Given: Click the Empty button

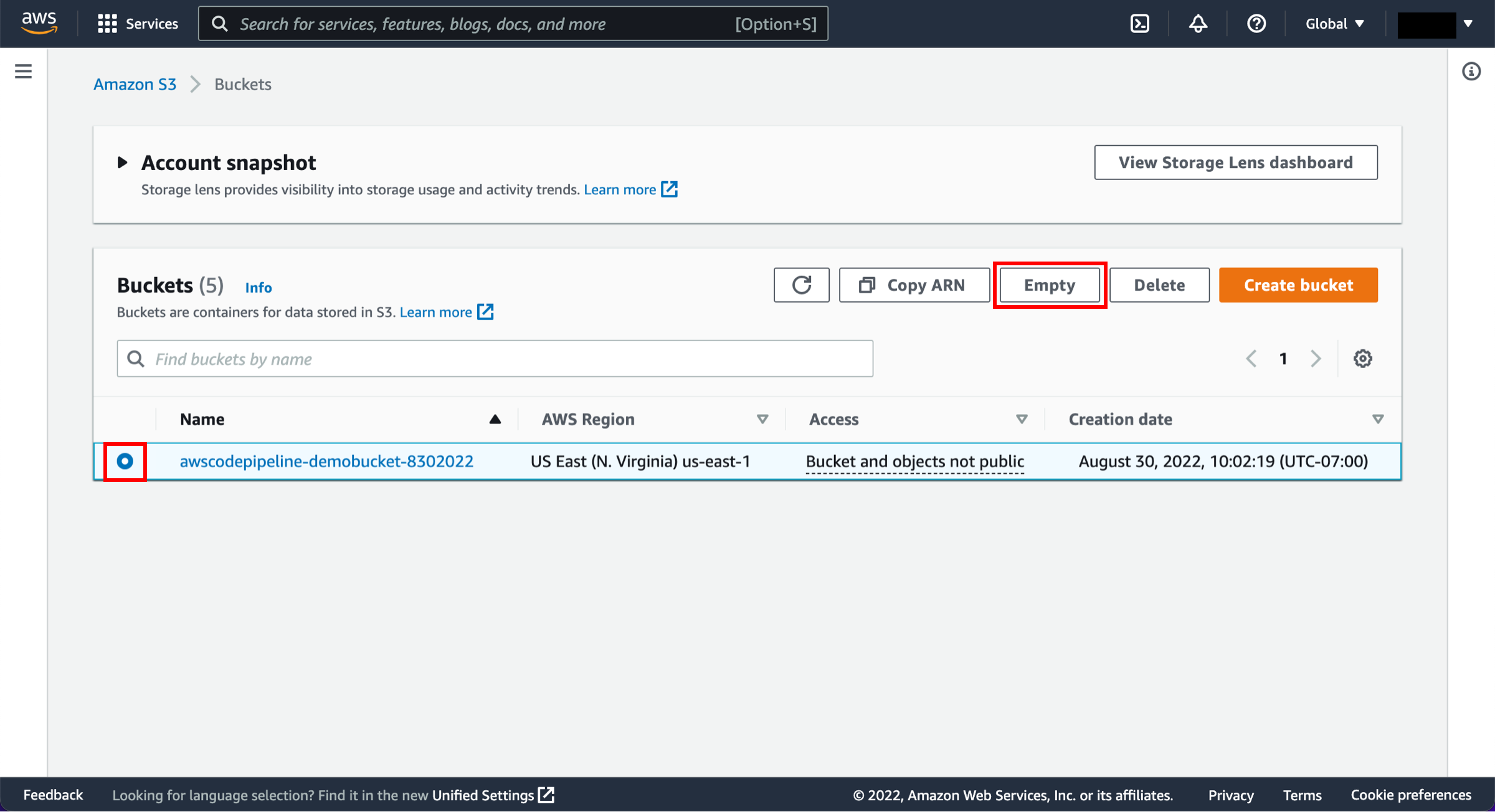Looking at the screenshot, I should coord(1049,285).
